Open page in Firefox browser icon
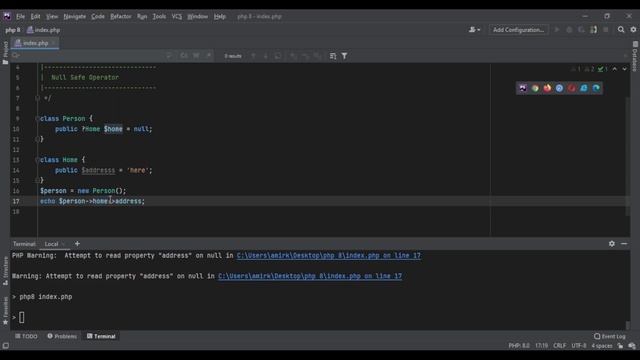 pos(547,88)
